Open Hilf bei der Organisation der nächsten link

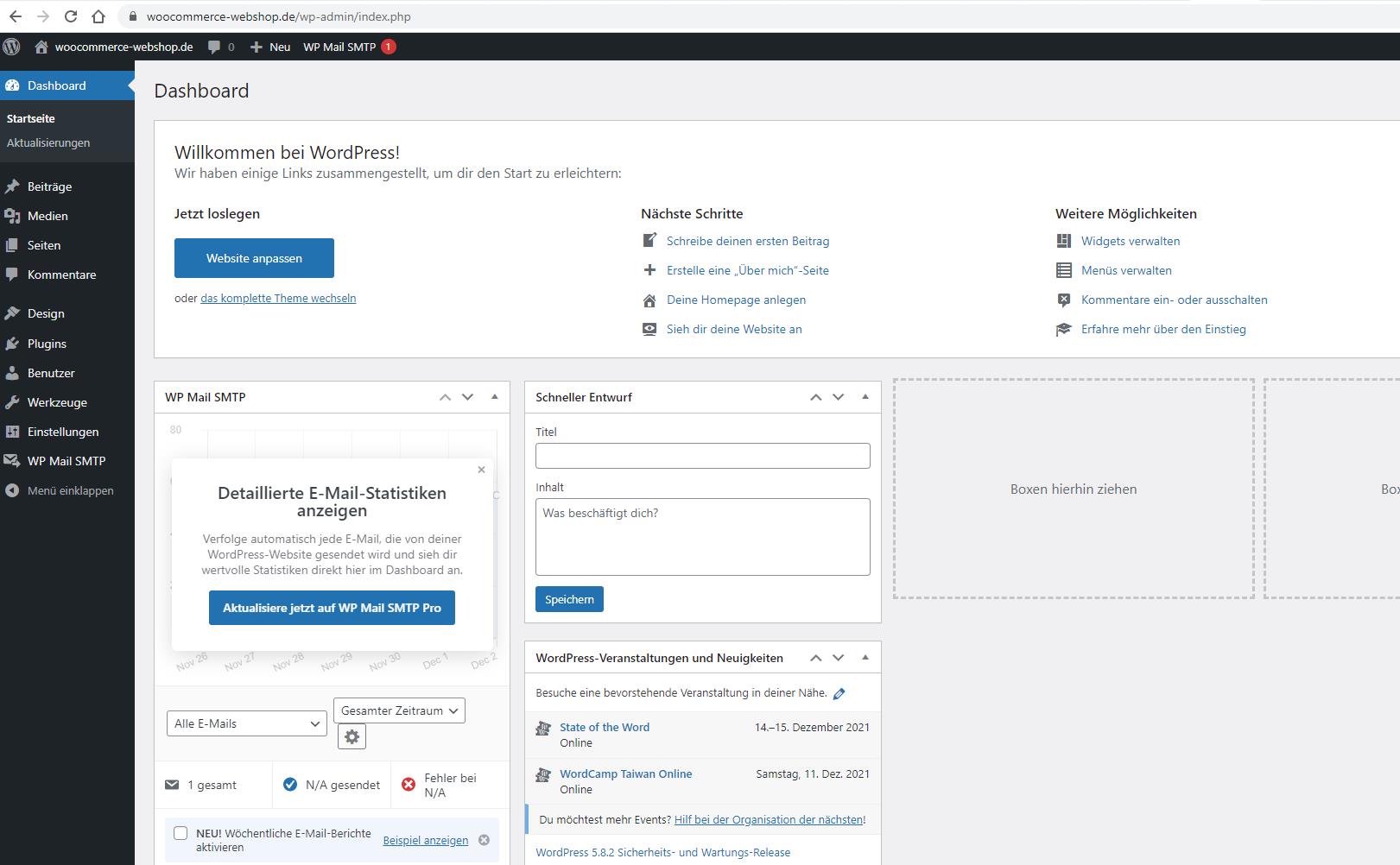769,819
